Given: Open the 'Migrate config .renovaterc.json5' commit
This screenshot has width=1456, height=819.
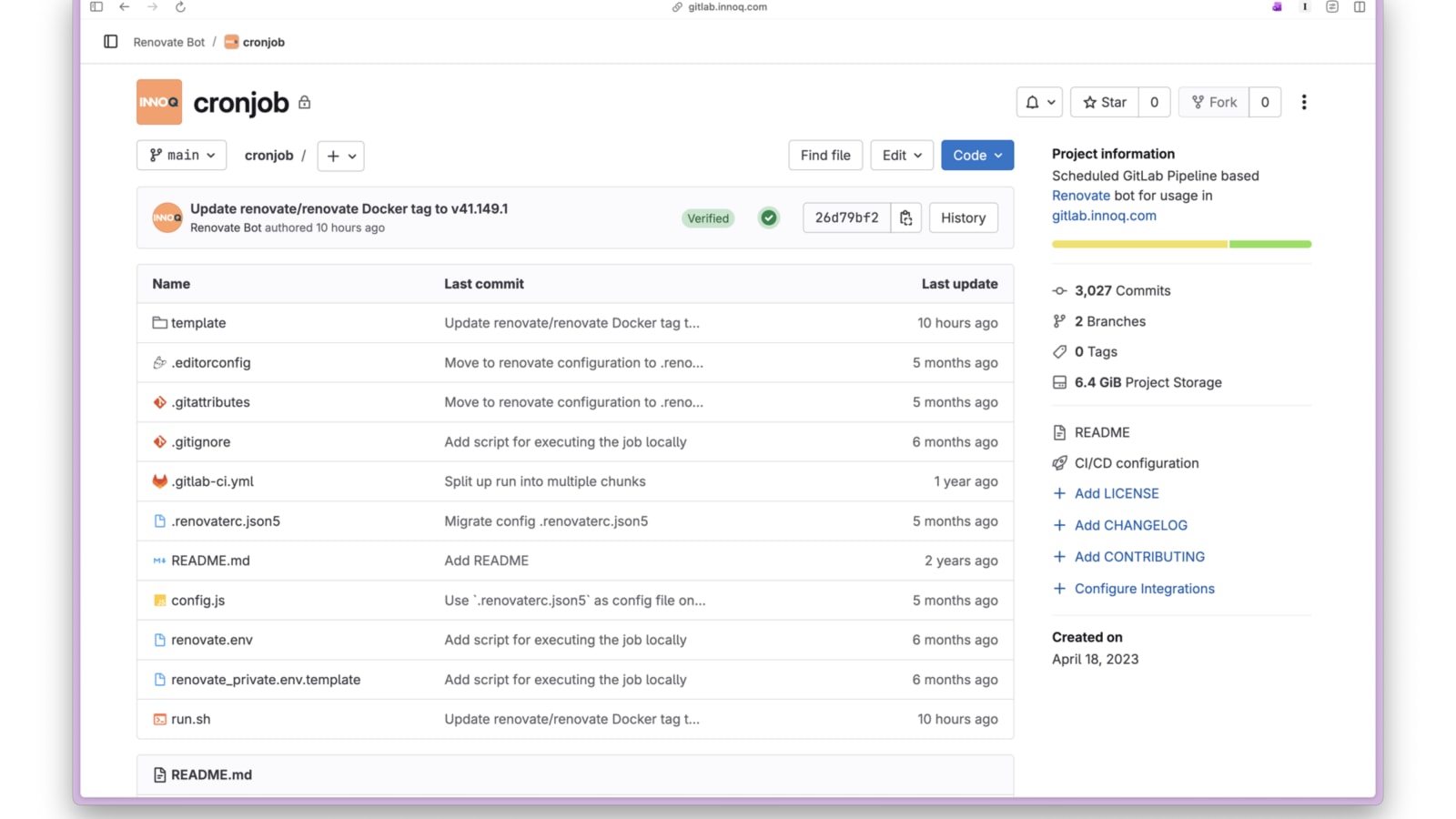Looking at the screenshot, I should [546, 521].
